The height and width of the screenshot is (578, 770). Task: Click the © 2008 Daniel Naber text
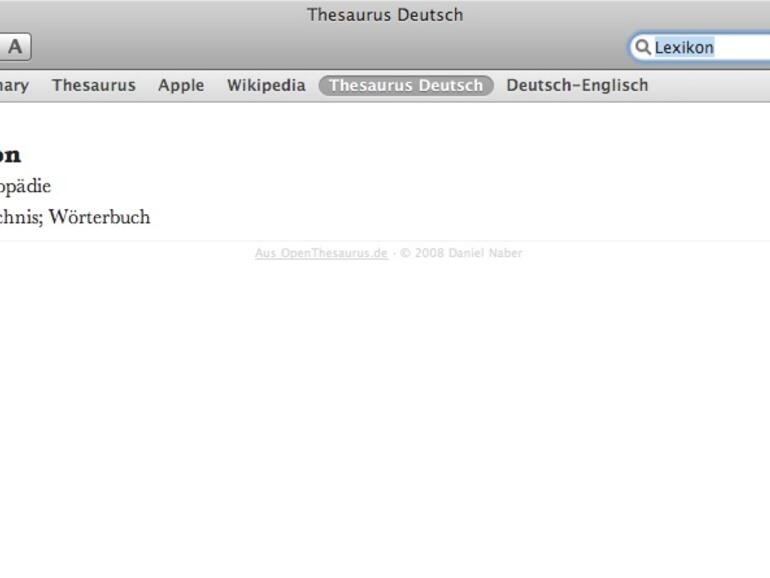click(461, 253)
